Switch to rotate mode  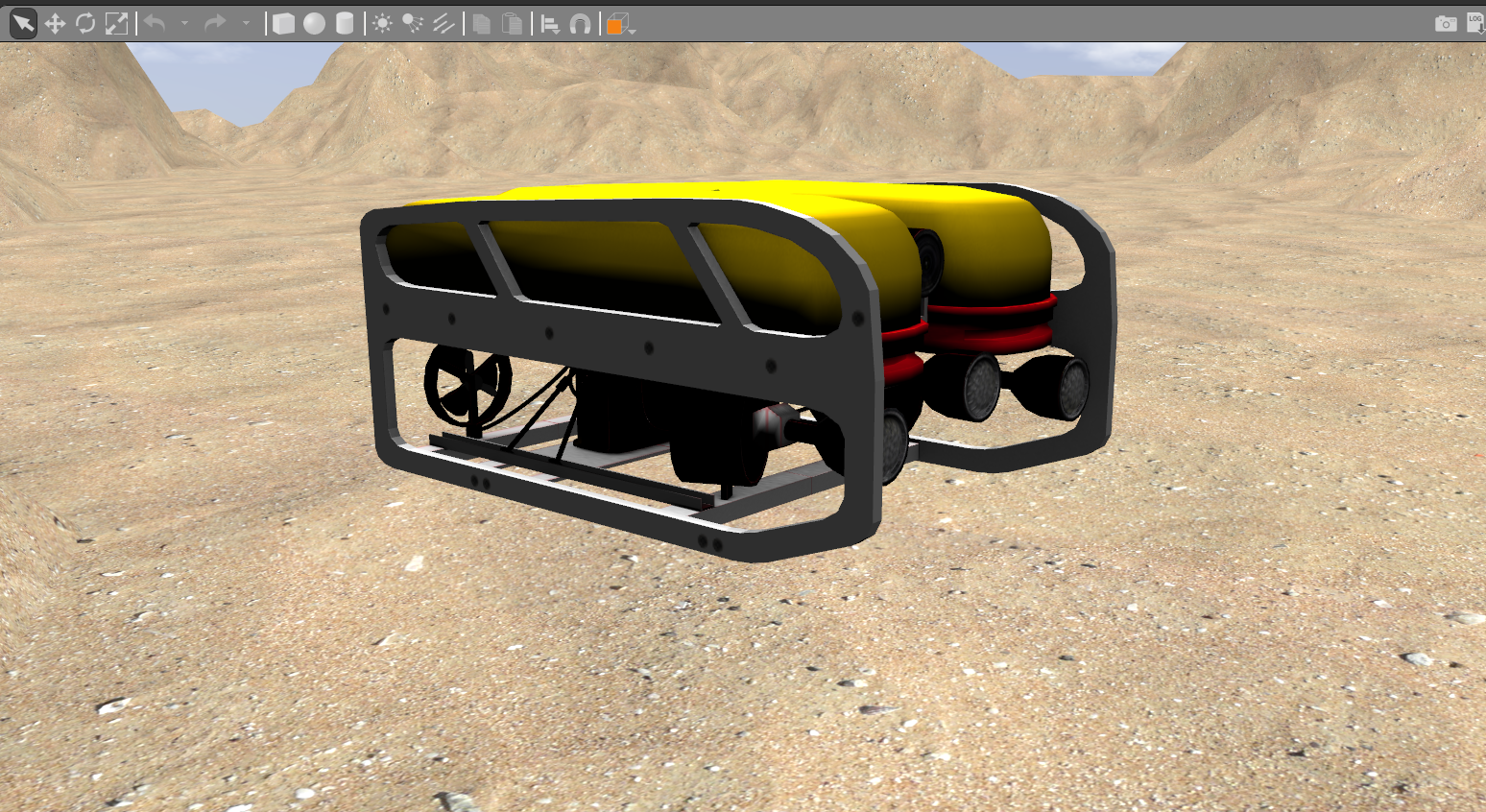[x=85, y=23]
